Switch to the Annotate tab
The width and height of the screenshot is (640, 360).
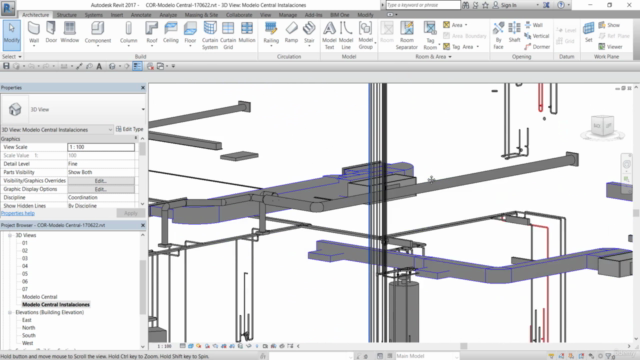click(x=141, y=15)
